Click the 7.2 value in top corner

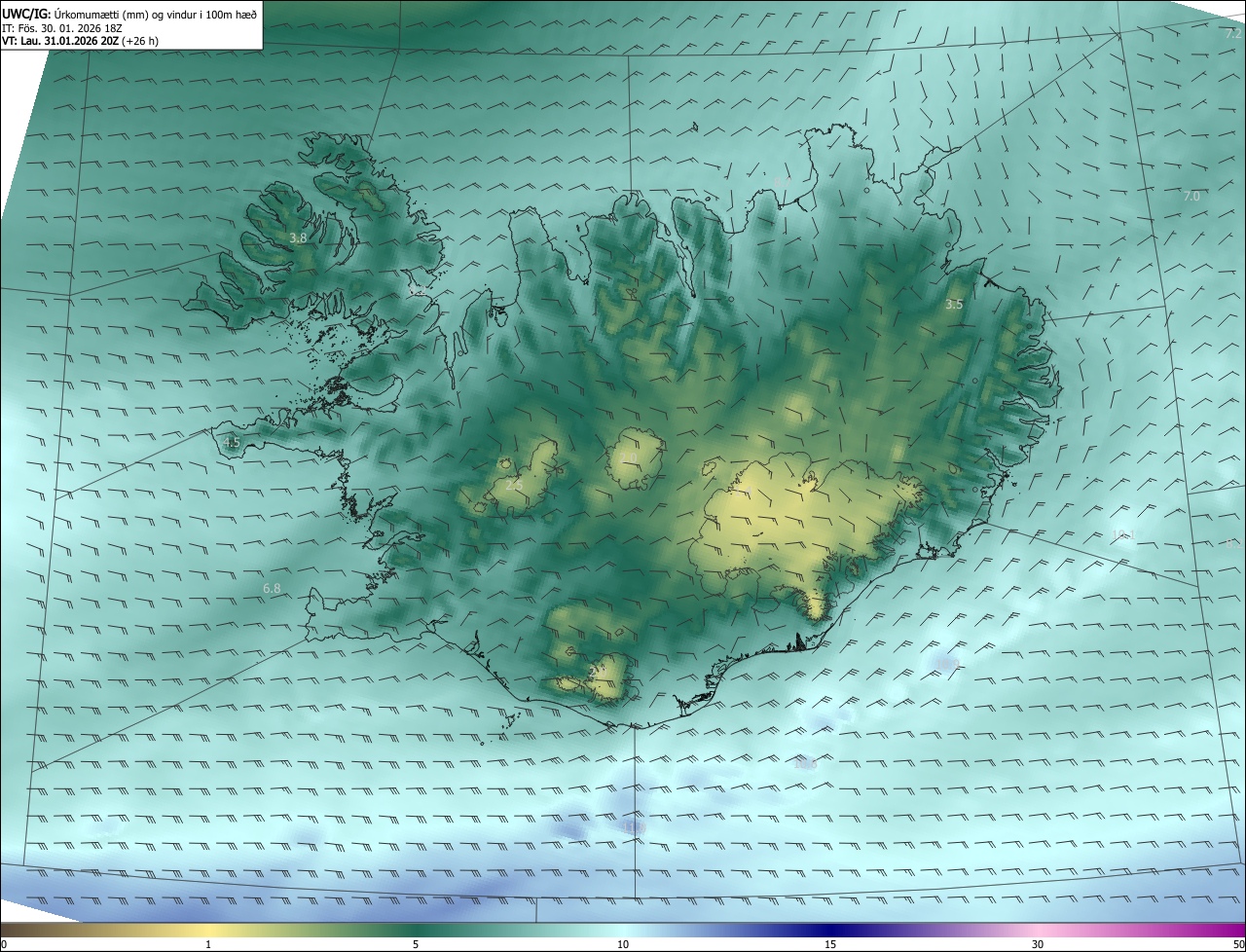pyautogui.click(x=1234, y=34)
